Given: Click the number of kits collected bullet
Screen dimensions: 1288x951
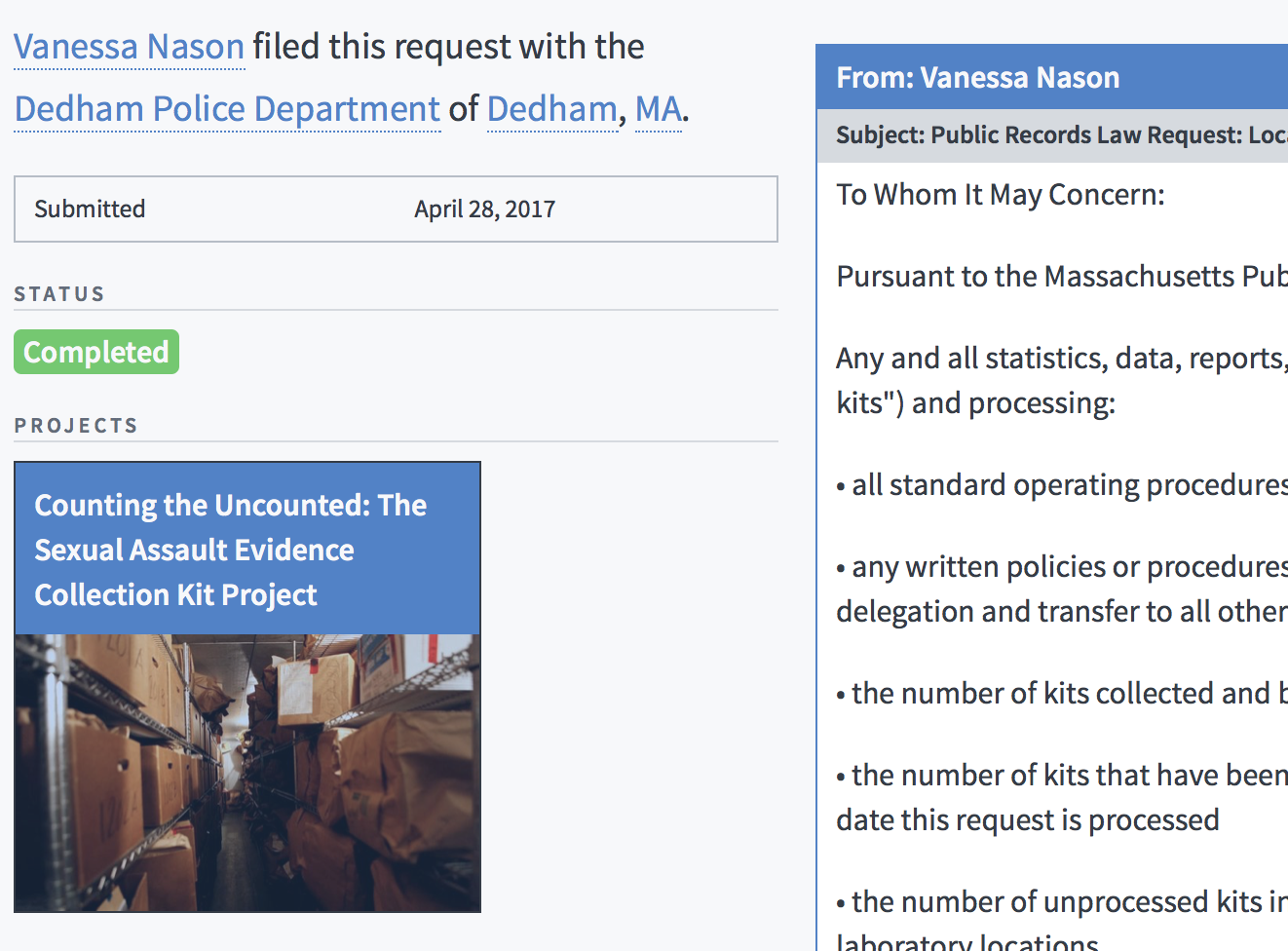Looking at the screenshot, I should click(x=1062, y=694).
